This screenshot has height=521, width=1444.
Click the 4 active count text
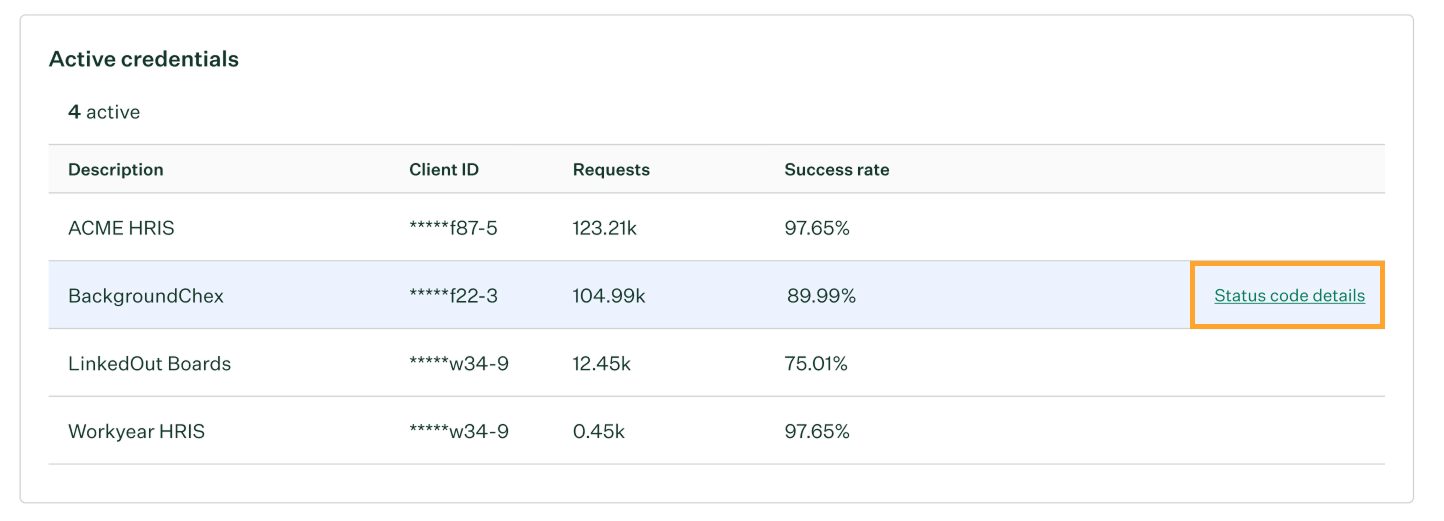pyautogui.click(x=104, y=112)
